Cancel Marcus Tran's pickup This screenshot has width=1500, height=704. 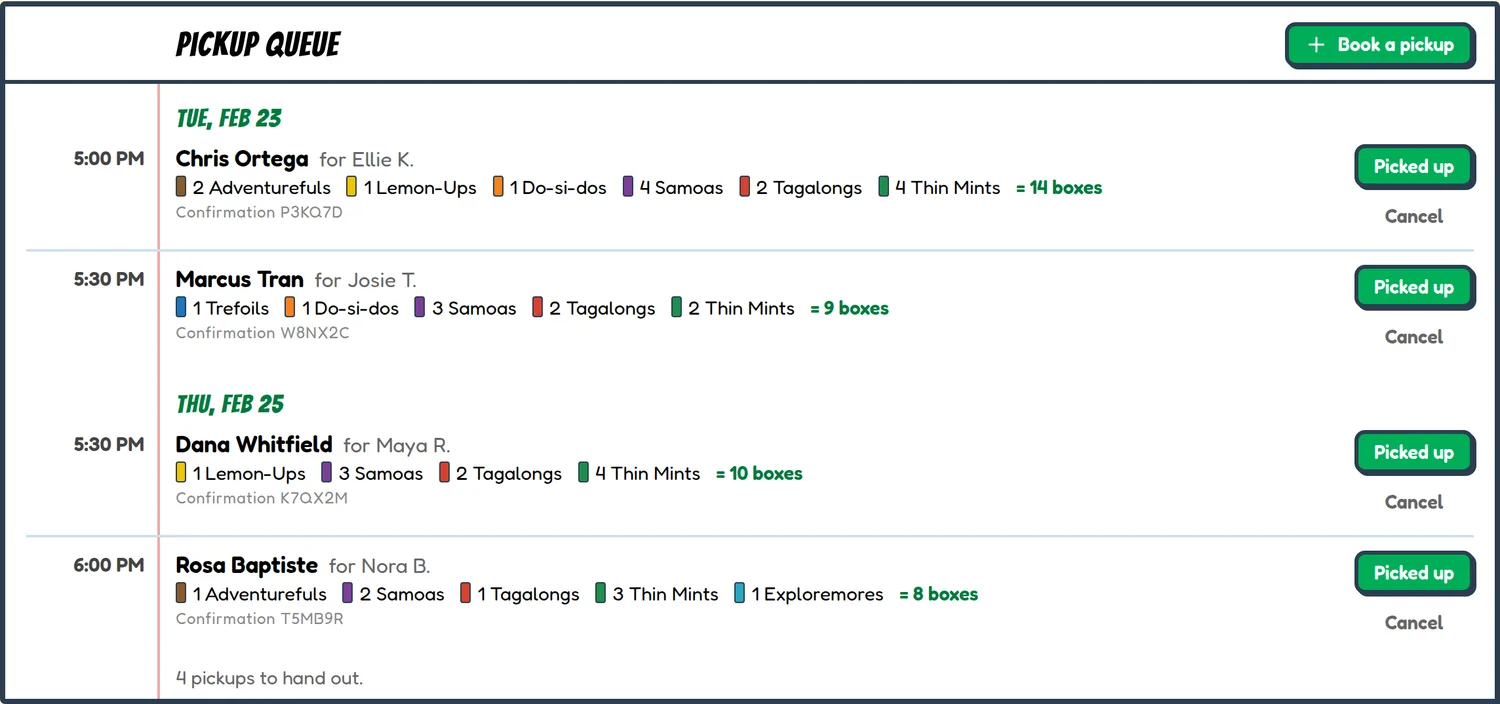1414,337
